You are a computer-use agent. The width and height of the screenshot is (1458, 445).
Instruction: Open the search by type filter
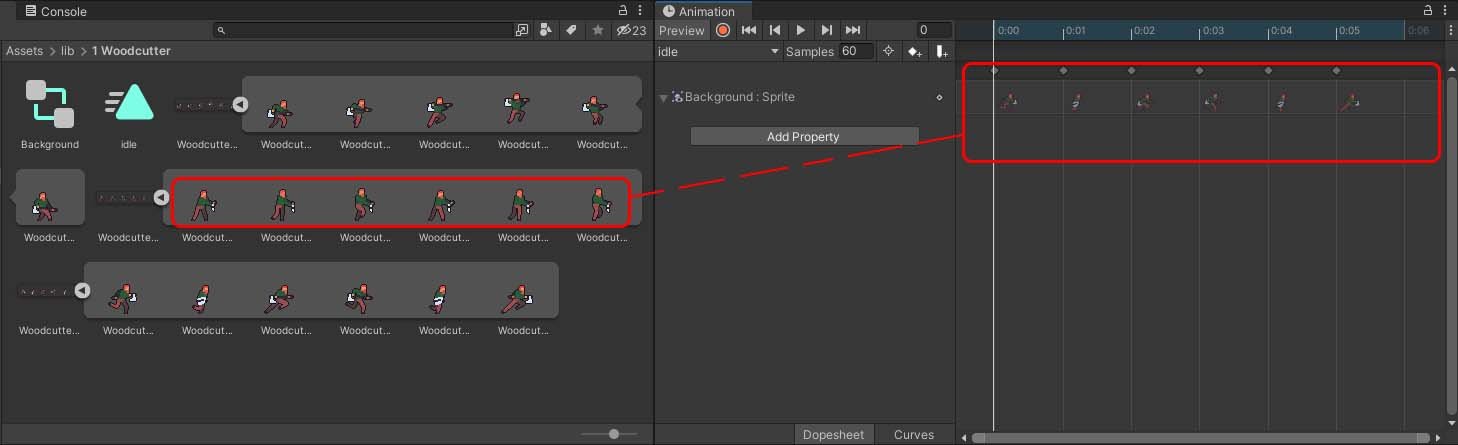click(x=546, y=30)
